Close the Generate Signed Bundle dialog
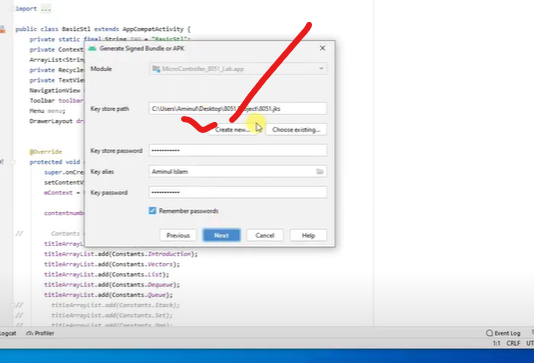Image resolution: width=534 pixels, height=363 pixels. (x=322, y=48)
